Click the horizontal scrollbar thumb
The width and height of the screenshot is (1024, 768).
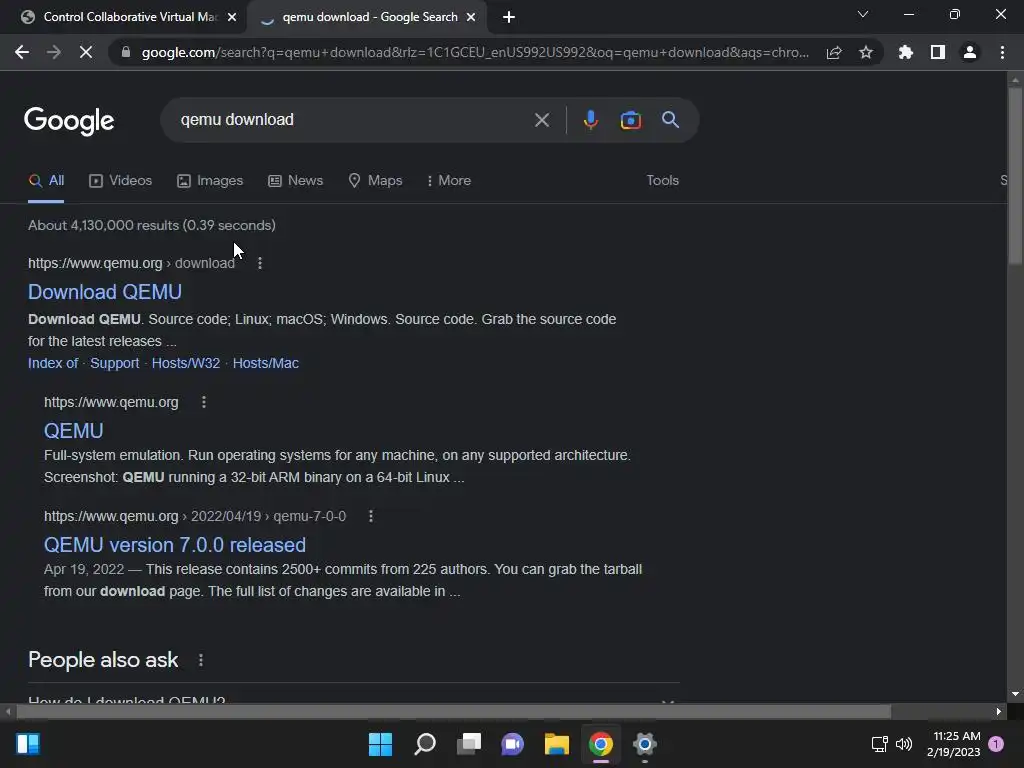tap(452, 711)
